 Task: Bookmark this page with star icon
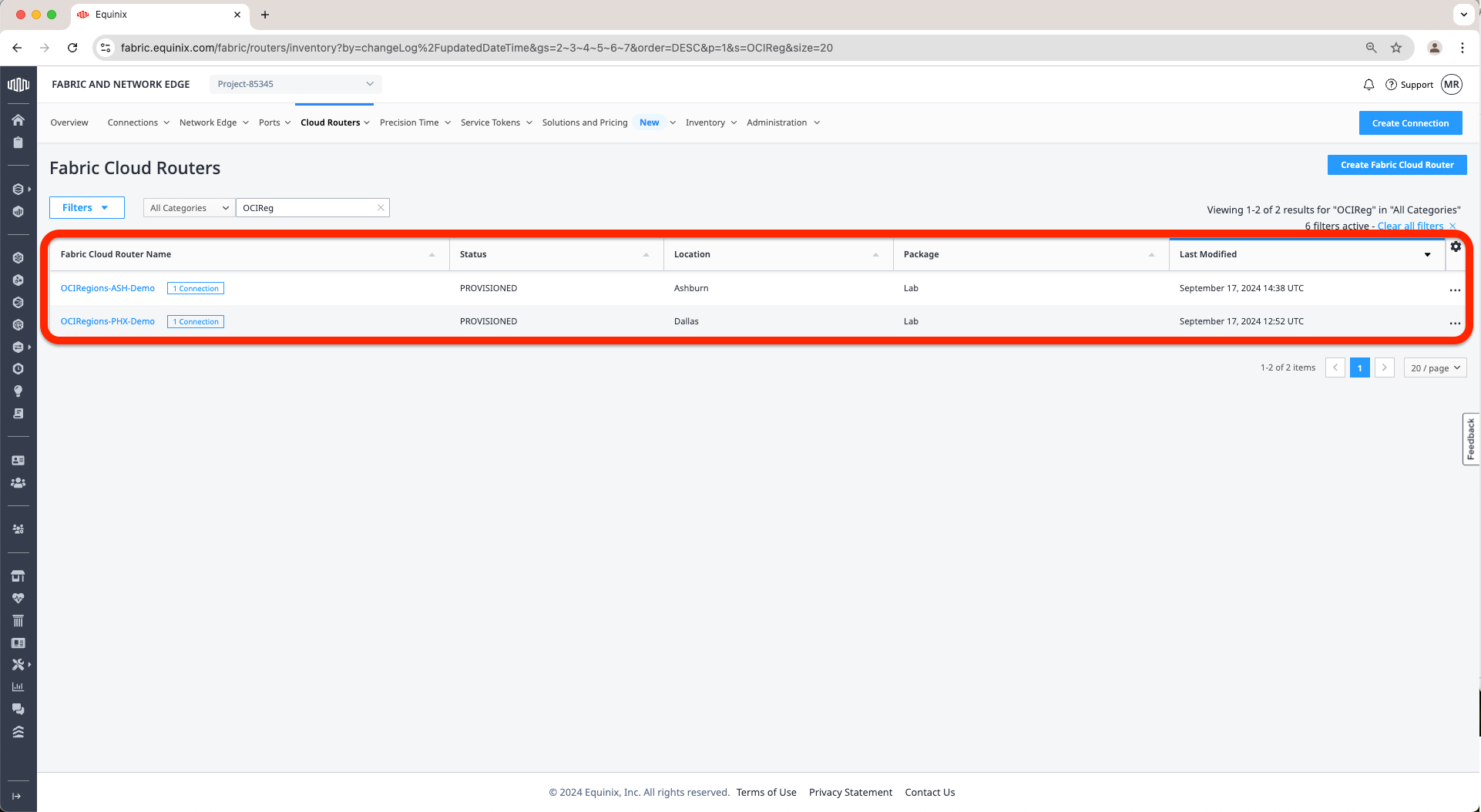[1396, 48]
